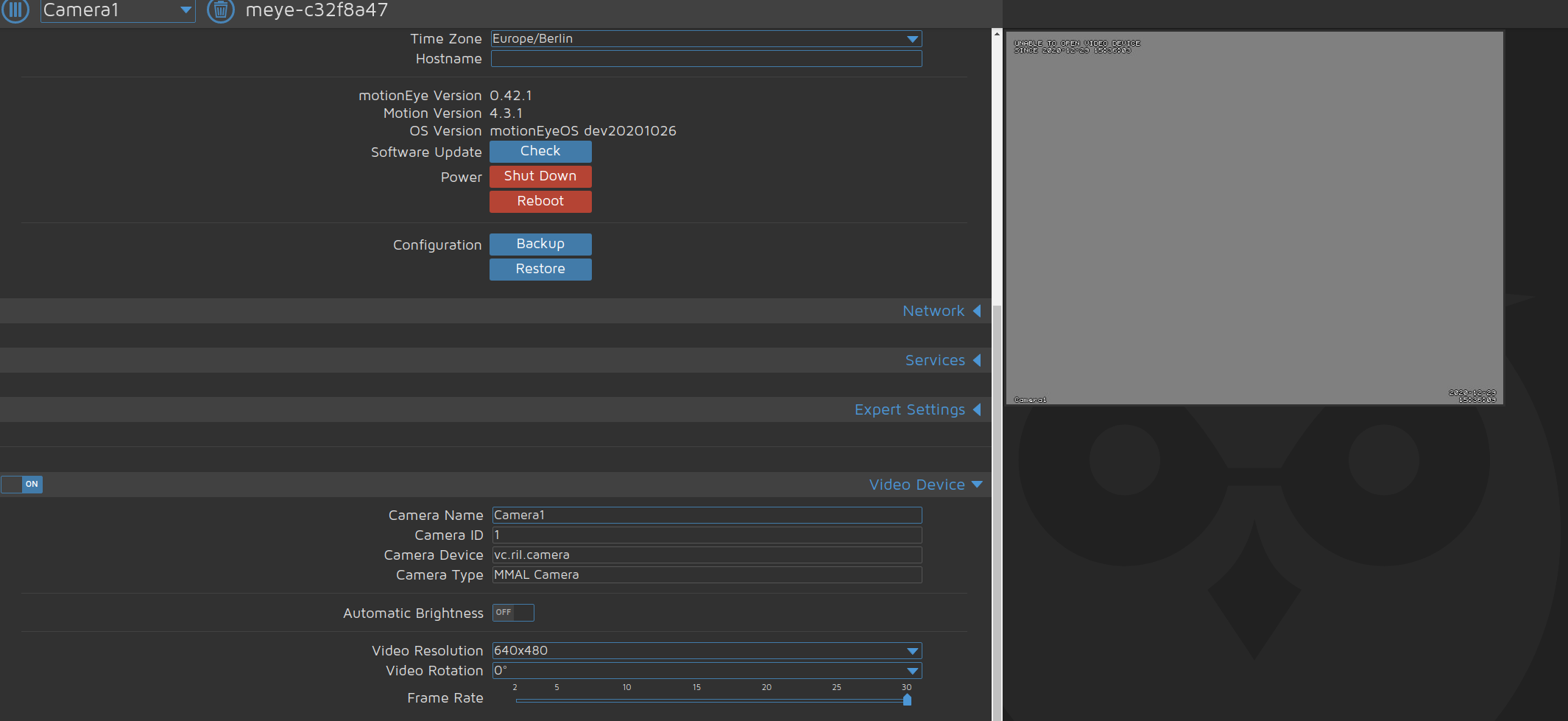Click the Shut Down button

540,176
